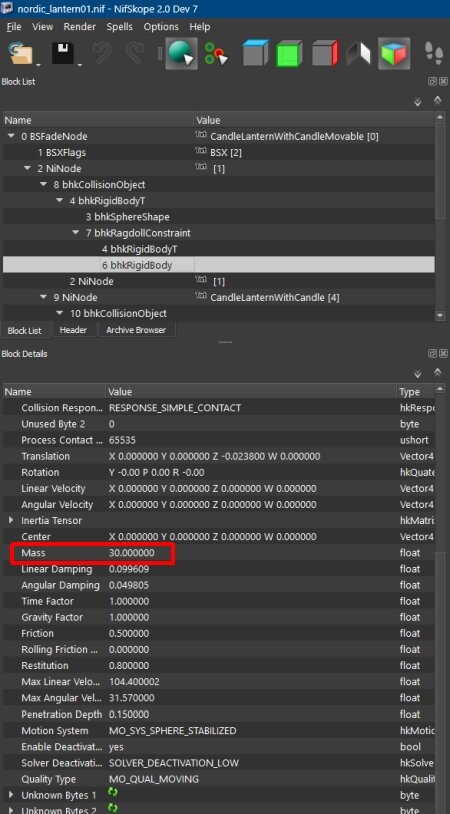450x814 pixels.
Task: Click the Undo arrow icon
Action: coord(102,53)
